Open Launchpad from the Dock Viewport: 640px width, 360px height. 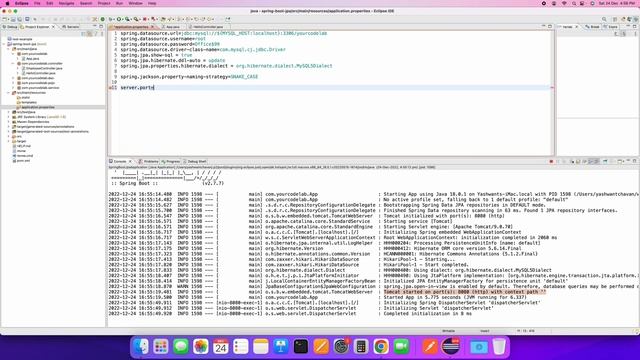[161, 347]
